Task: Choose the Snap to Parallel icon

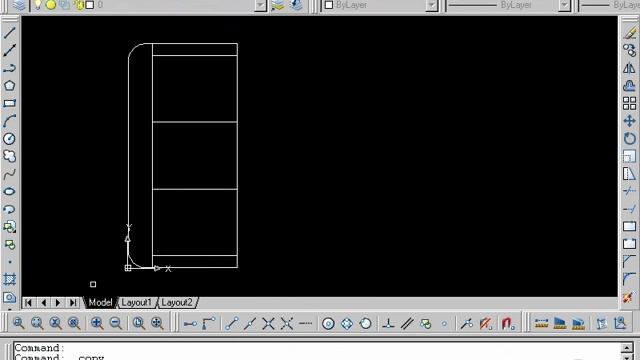Action: (x=407, y=324)
